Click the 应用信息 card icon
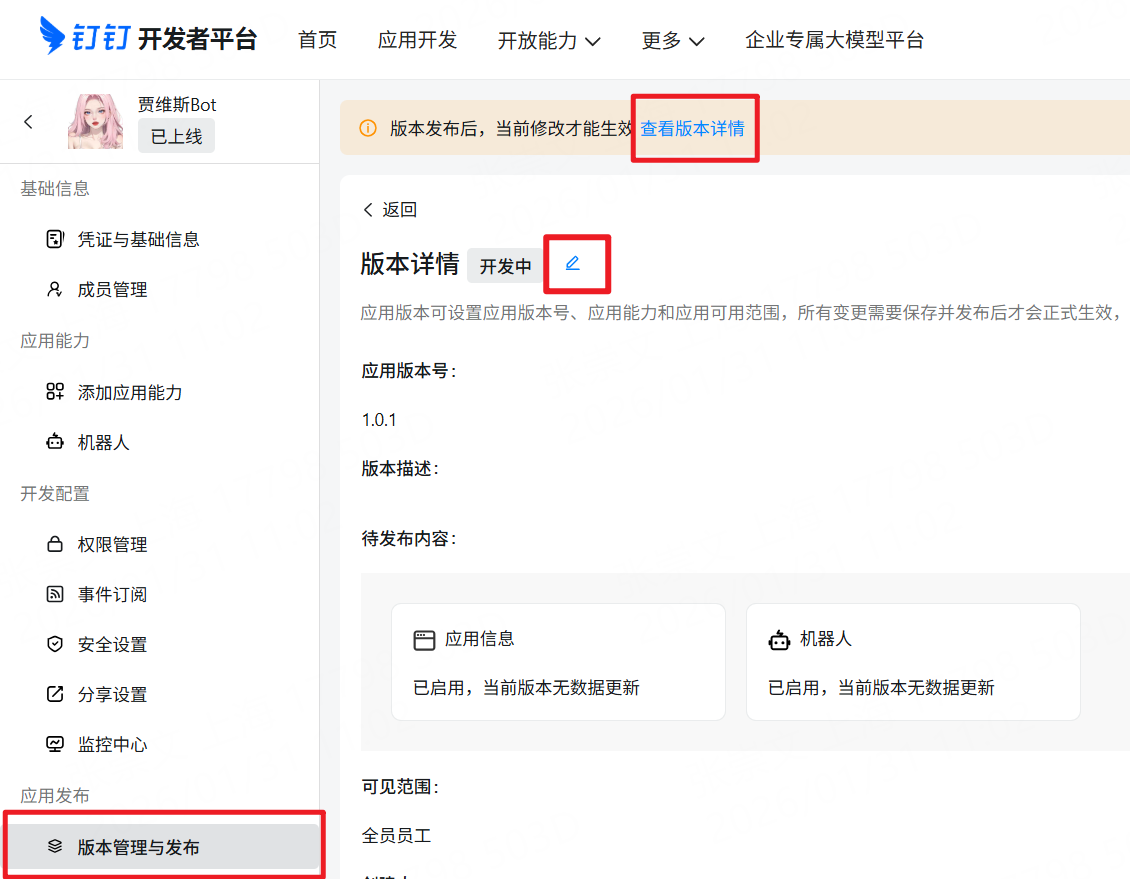The image size is (1130, 879). pos(424,640)
